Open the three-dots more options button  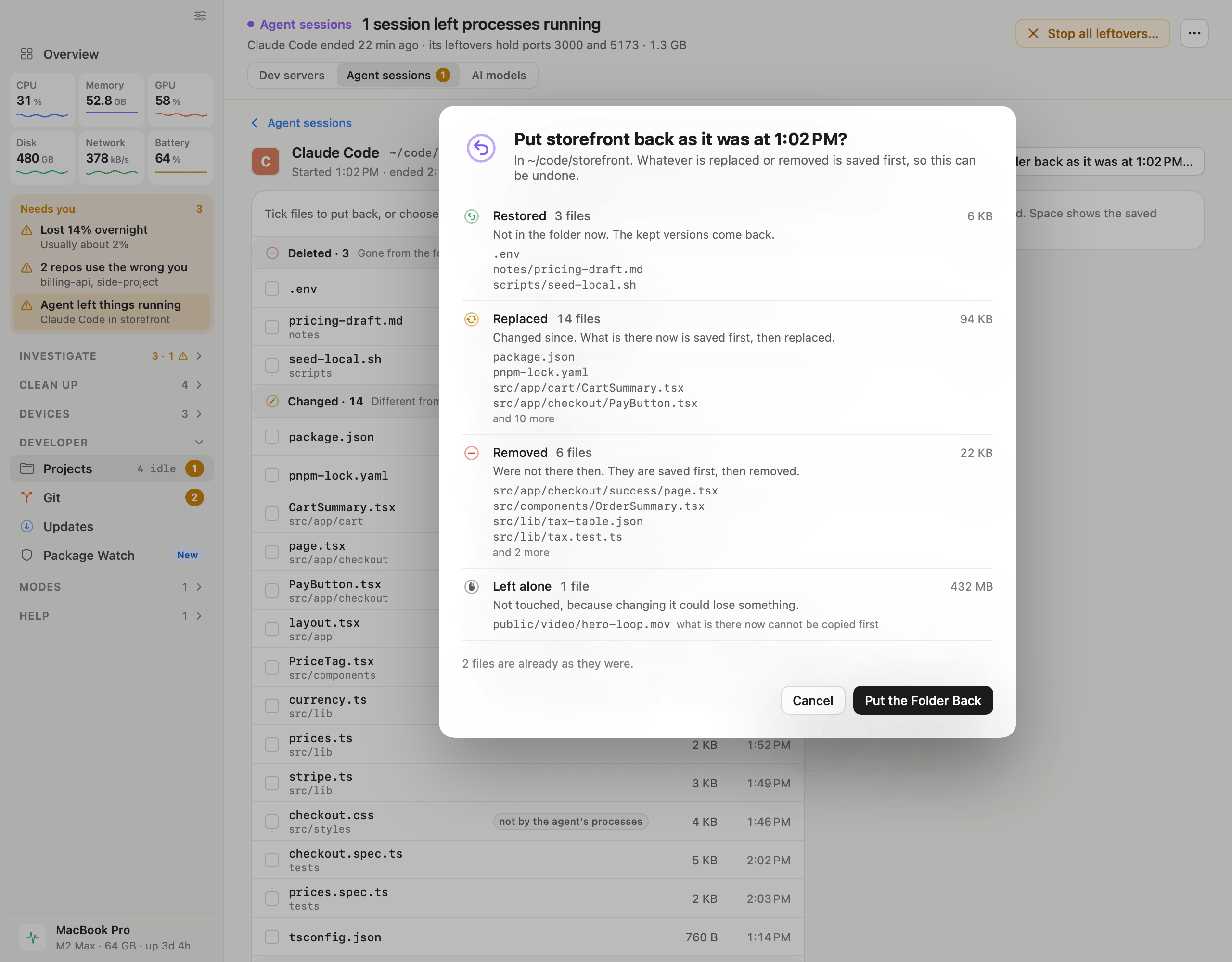(1194, 33)
